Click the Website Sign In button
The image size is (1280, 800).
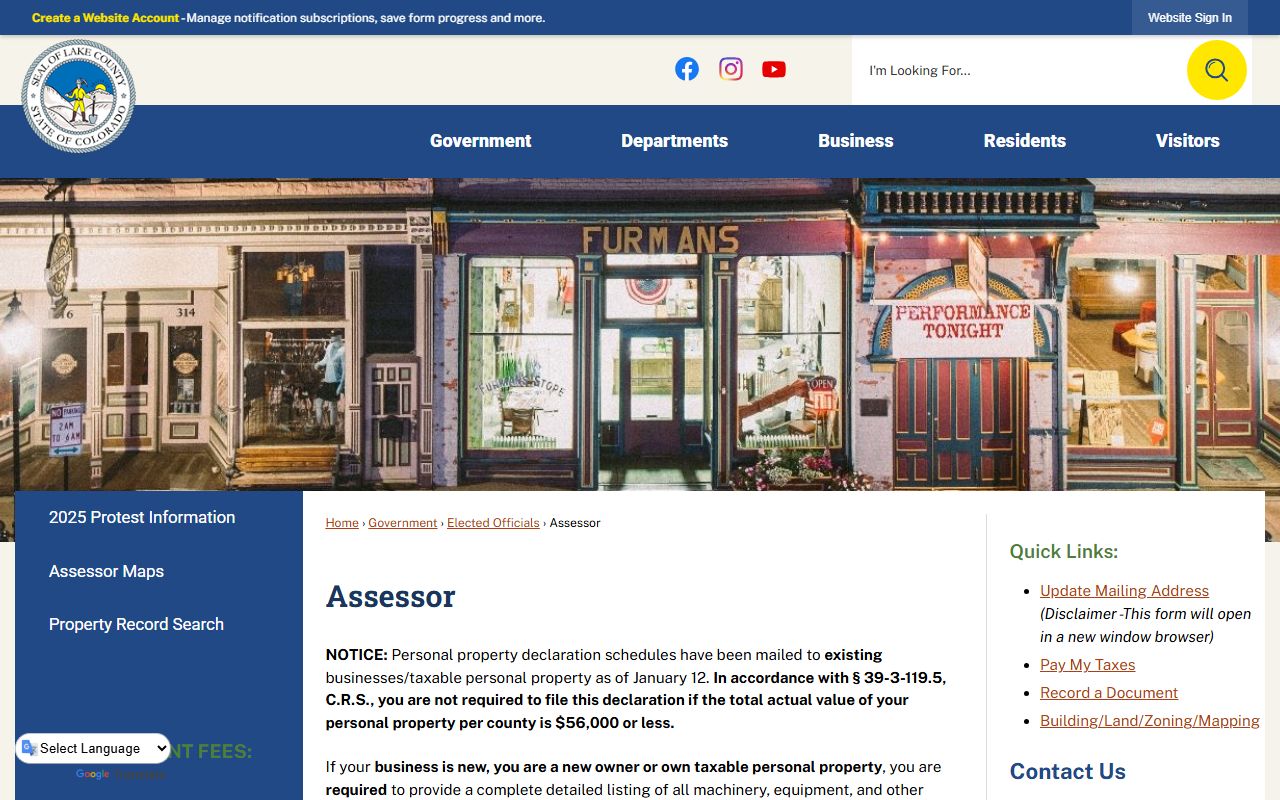[x=1190, y=18]
